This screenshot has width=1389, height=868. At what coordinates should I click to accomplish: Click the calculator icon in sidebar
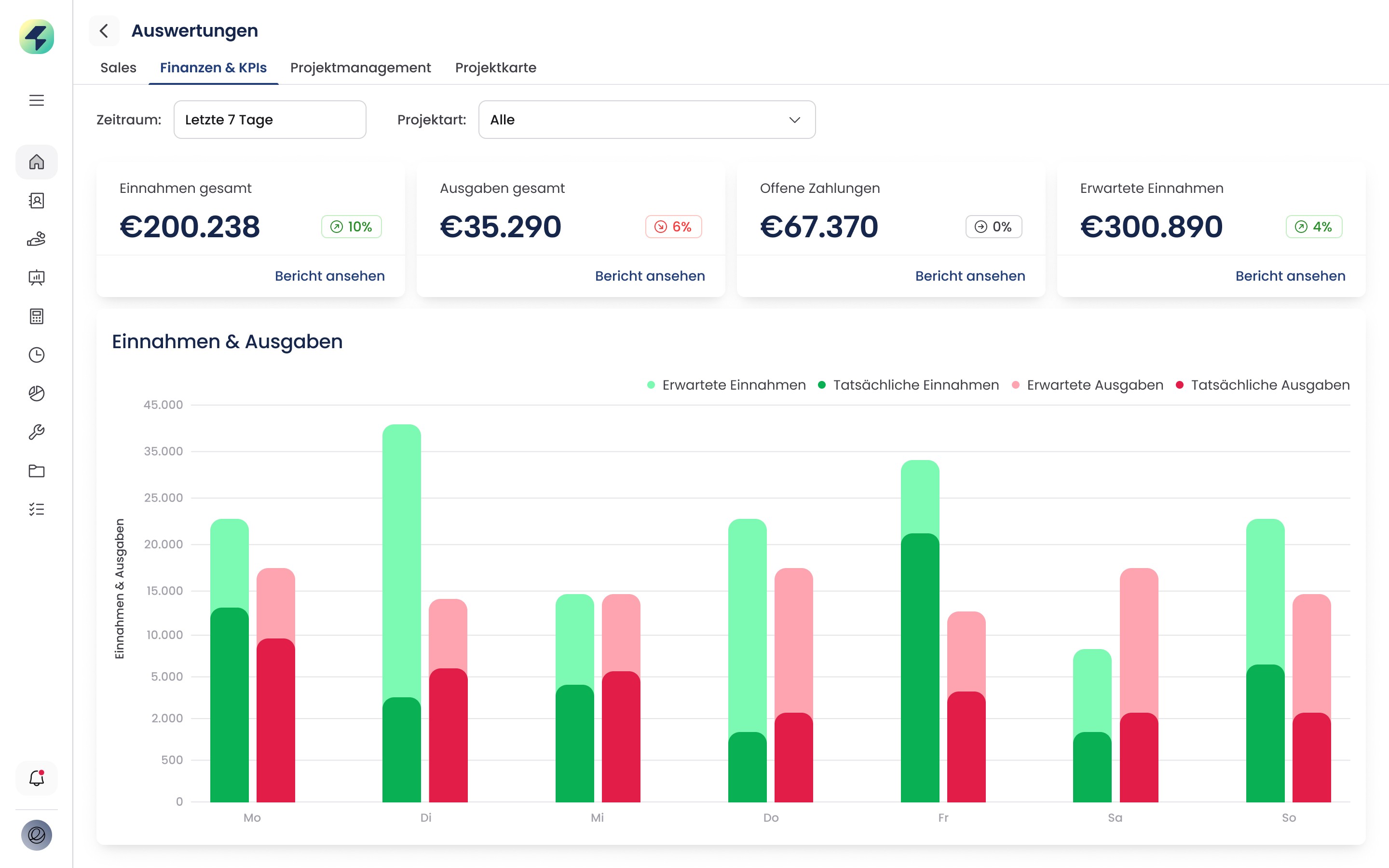pos(36,316)
